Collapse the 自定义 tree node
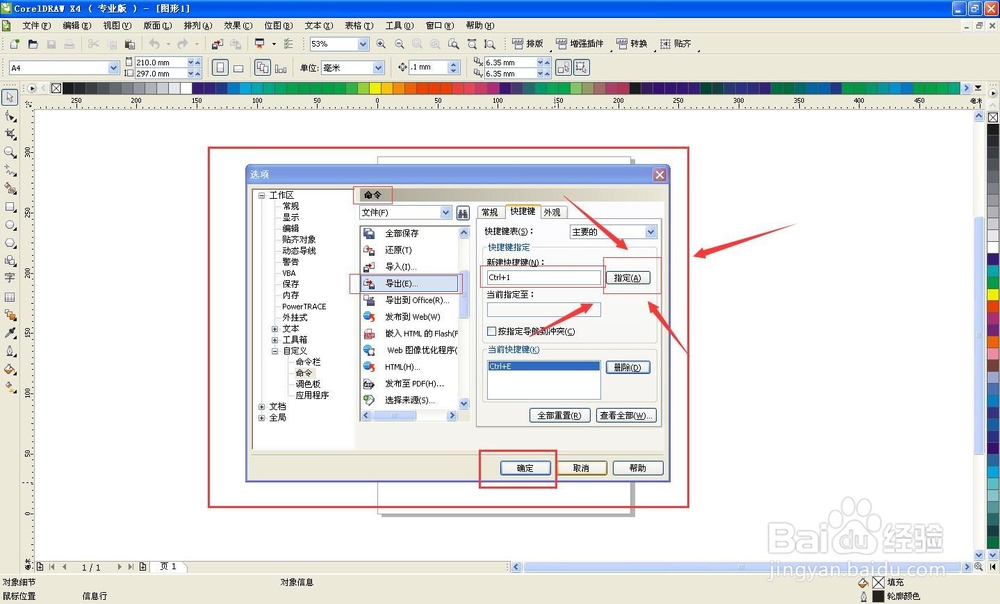Image resolution: width=1000 pixels, height=604 pixels. click(x=275, y=351)
